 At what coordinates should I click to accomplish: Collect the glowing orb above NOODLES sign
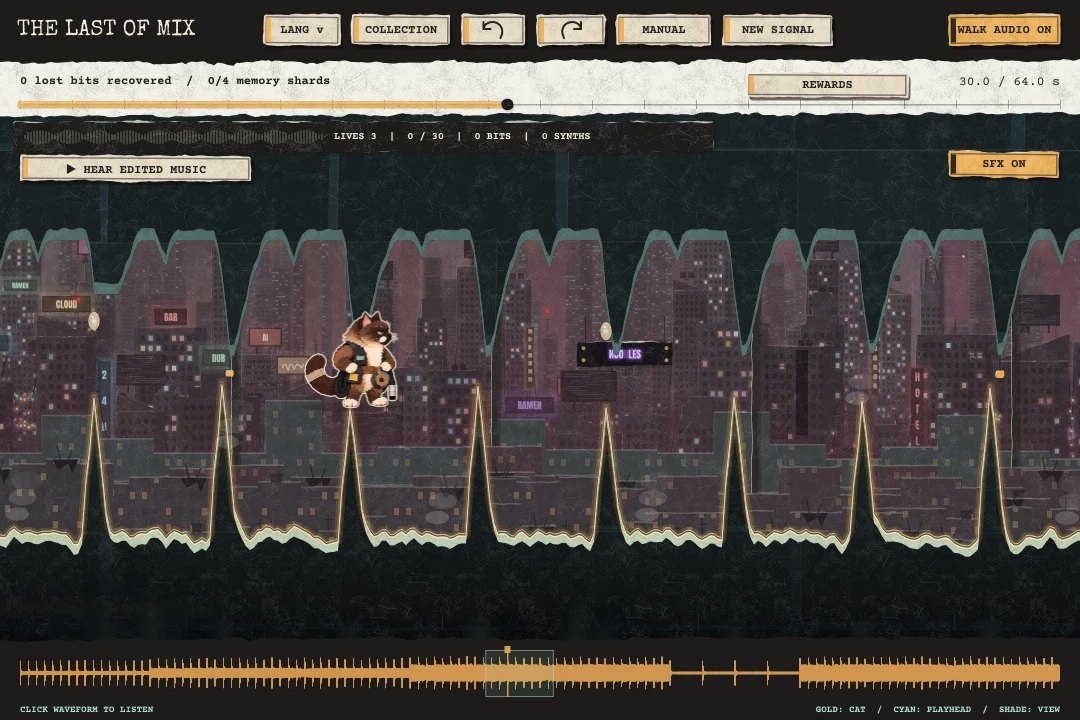(606, 331)
